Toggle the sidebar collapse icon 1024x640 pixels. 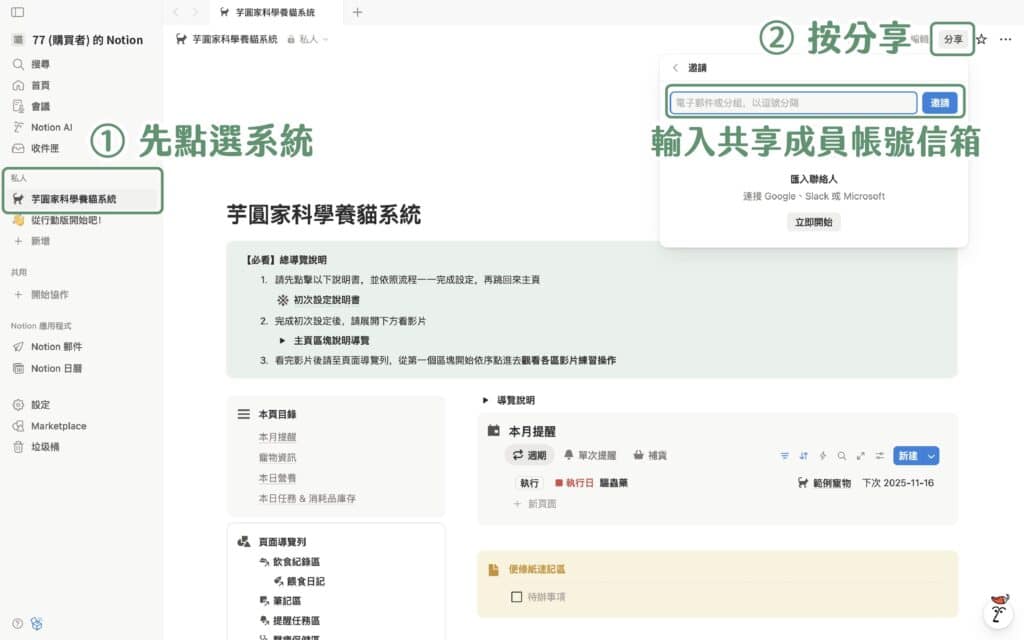point(18,12)
